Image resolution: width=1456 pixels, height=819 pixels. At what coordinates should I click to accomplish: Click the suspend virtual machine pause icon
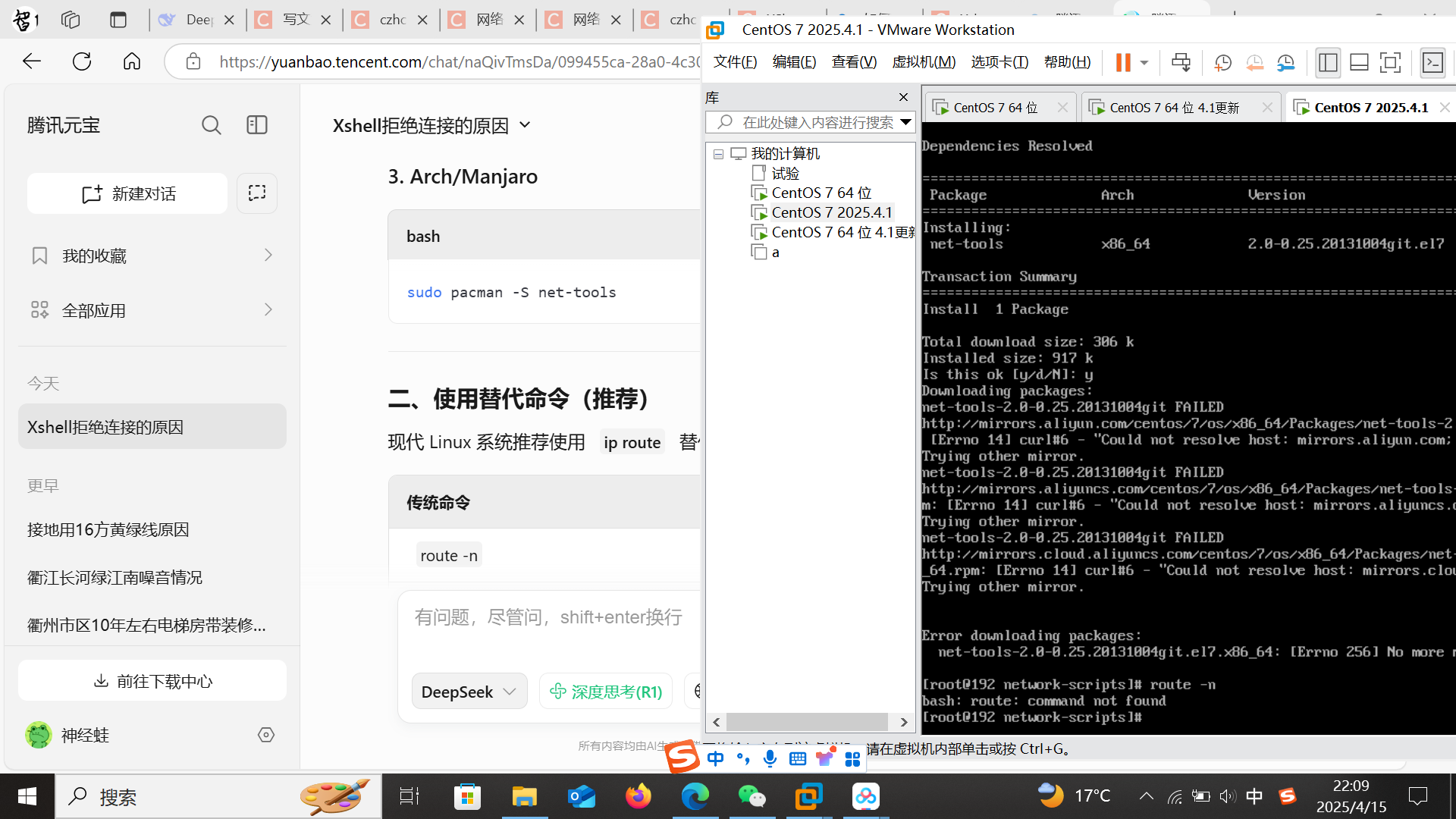coord(1123,62)
